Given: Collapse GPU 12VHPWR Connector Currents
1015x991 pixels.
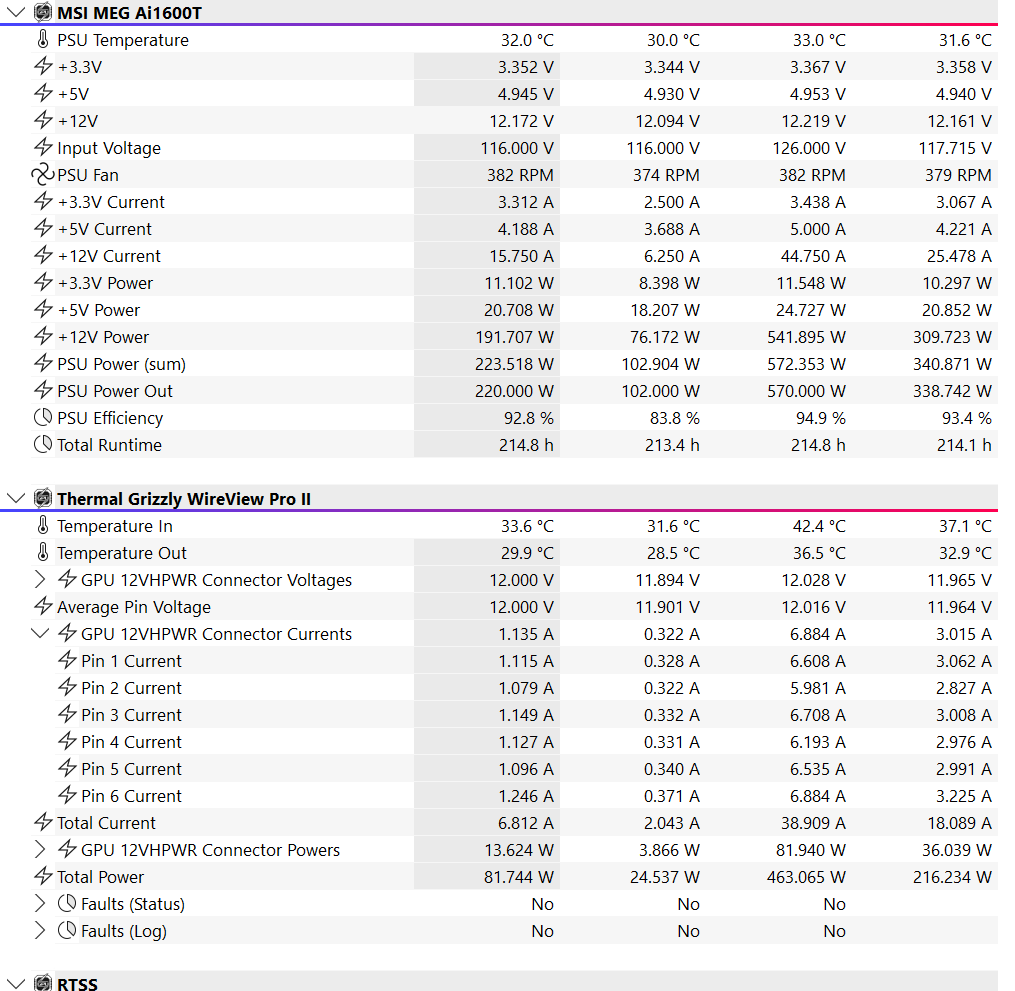Looking at the screenshot, I should (40, 634).
